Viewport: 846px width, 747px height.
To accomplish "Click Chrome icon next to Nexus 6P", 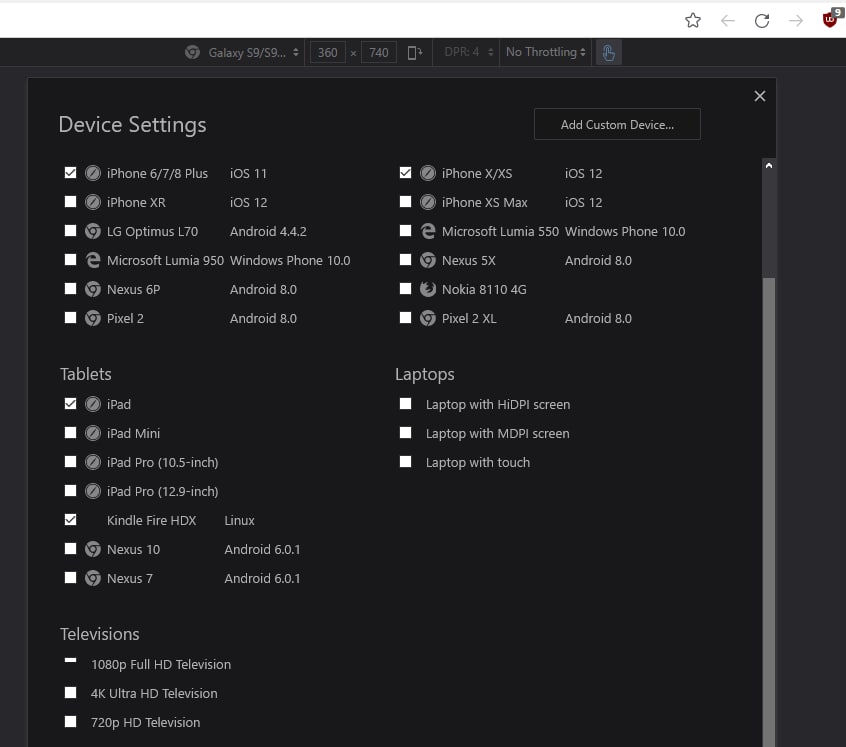I will [93, 290].
